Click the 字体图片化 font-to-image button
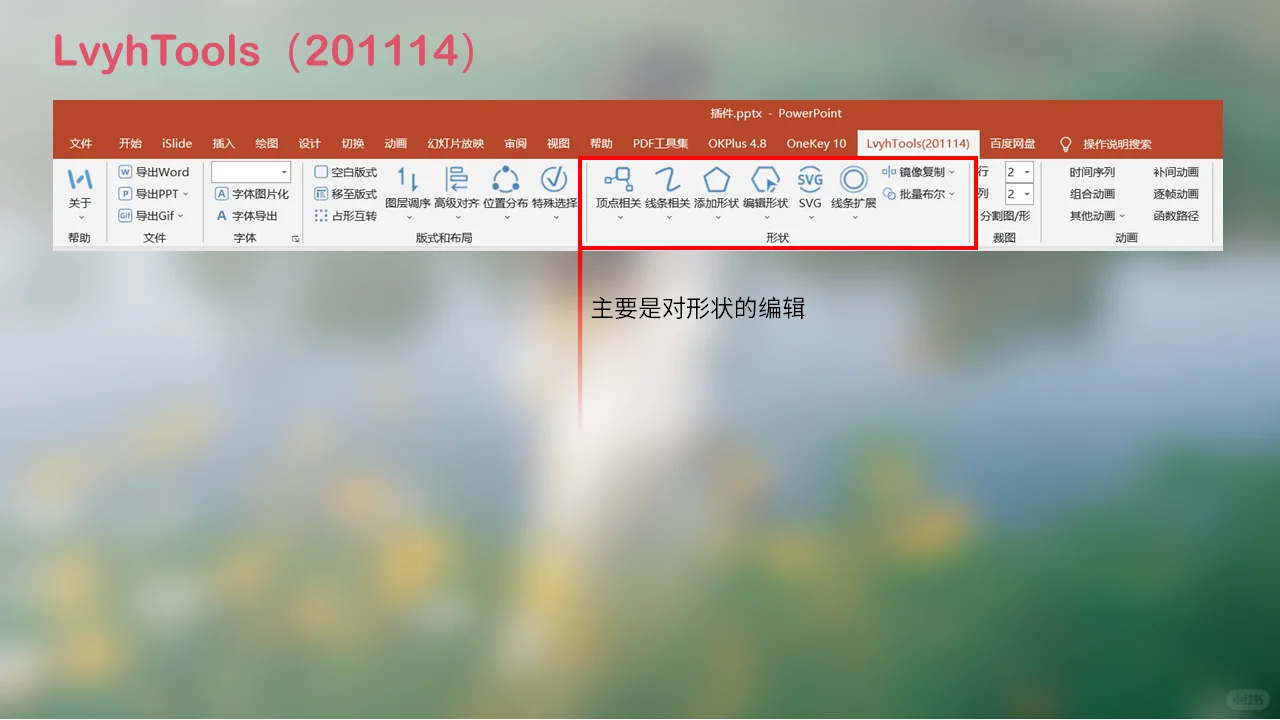 pos(252,194)
